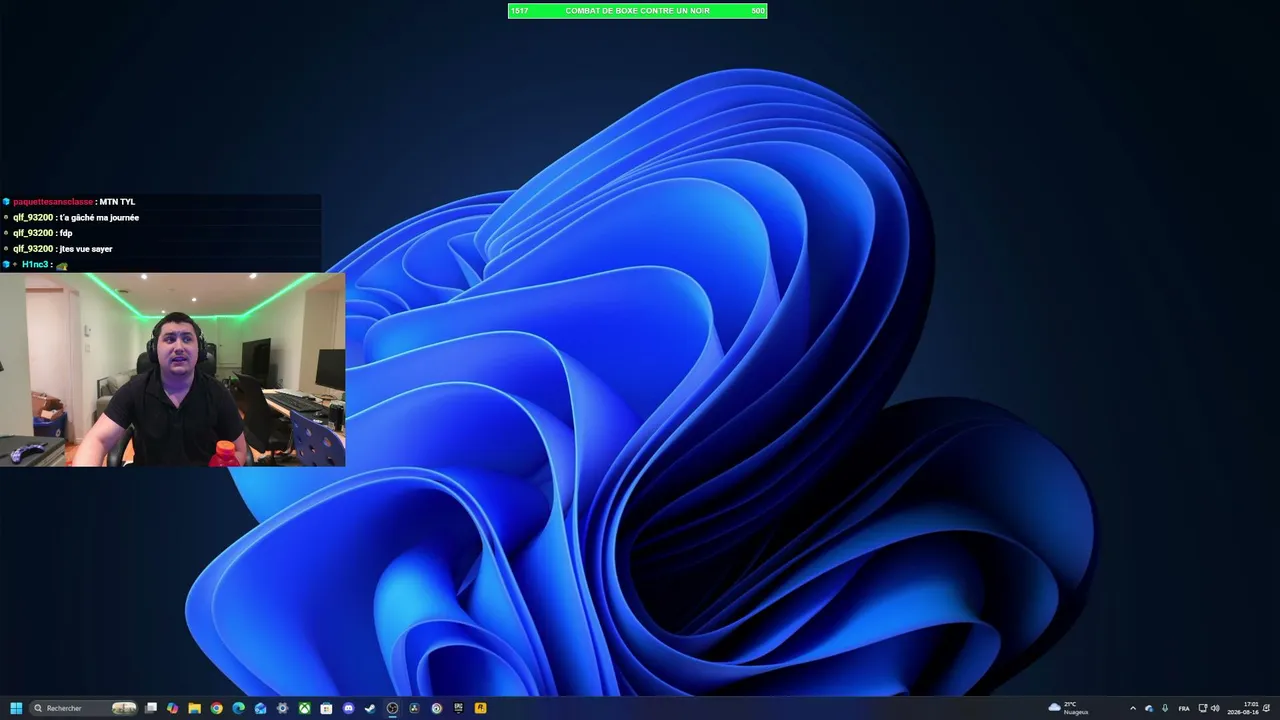Launch Google Chrome from the taskbar

tap(216, 708)
